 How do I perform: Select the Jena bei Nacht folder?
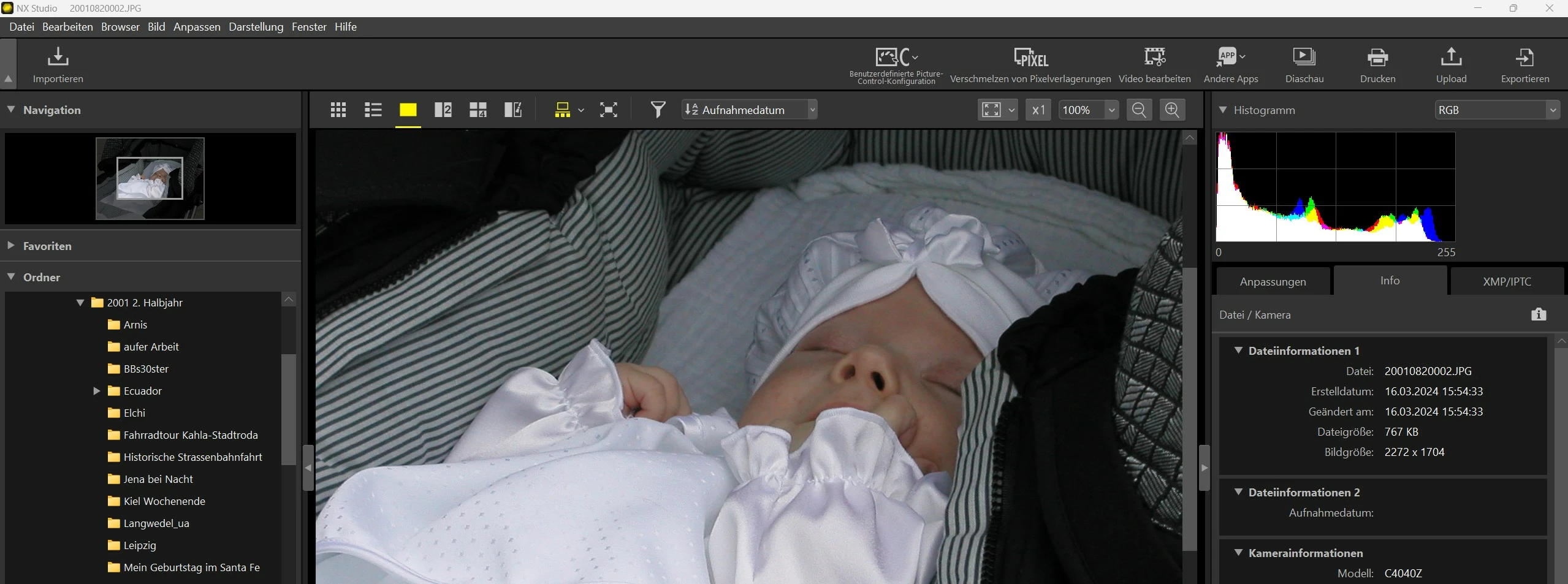click(158, 479)
